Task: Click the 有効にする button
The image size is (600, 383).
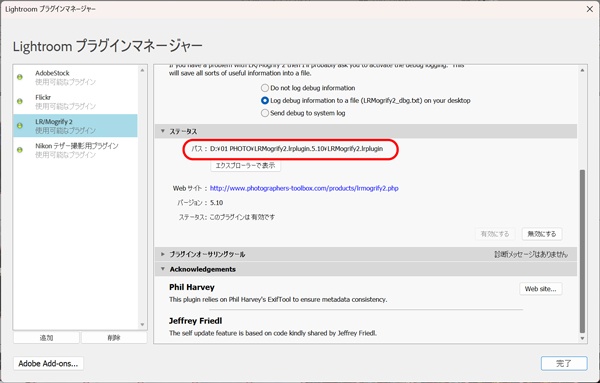Action: [x=495, y=234]
